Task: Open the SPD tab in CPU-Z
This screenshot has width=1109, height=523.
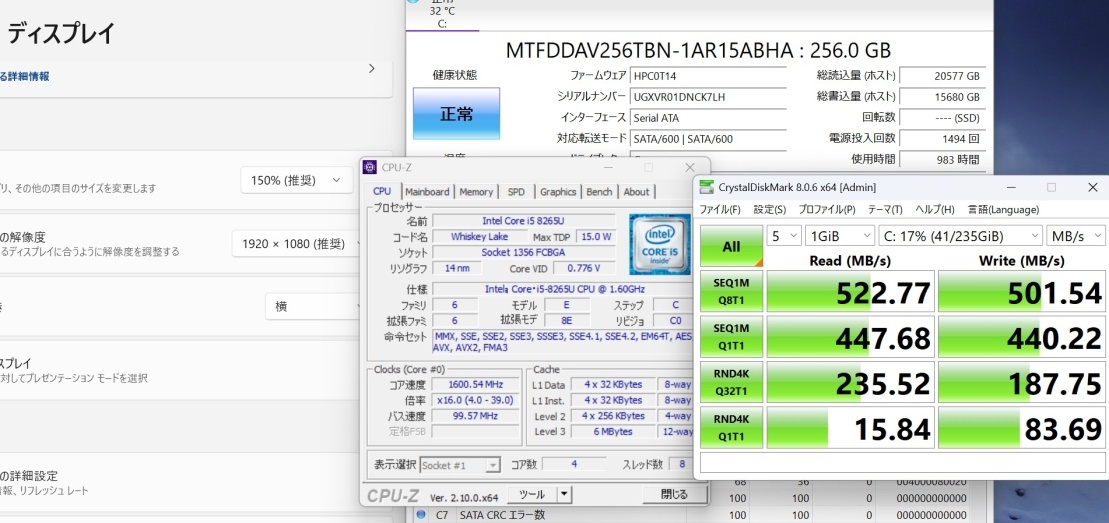Action: coord(516,192)
